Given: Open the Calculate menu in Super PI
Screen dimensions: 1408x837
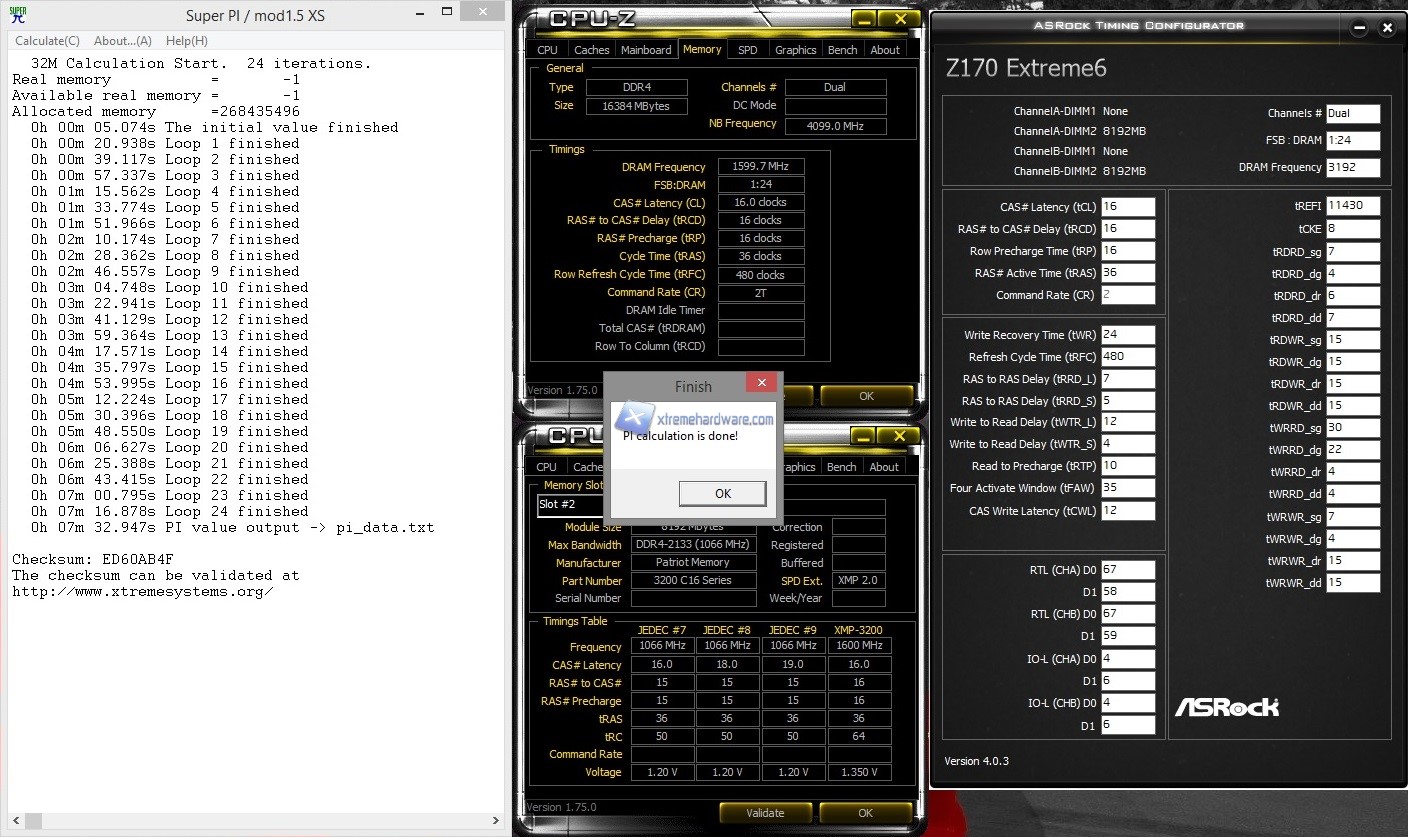Looking at the screenshot, I should coord(46,40).
